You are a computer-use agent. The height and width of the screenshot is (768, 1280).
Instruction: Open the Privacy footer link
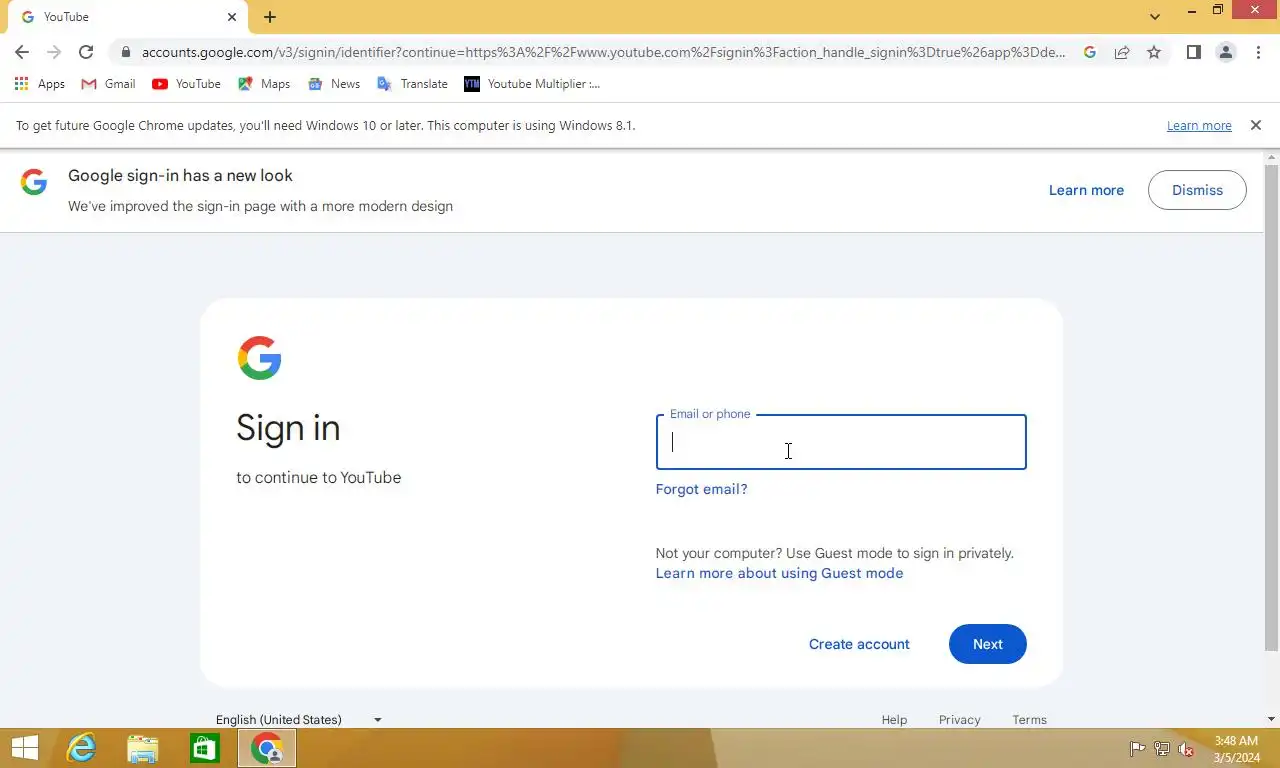click(x=959, y=720)
